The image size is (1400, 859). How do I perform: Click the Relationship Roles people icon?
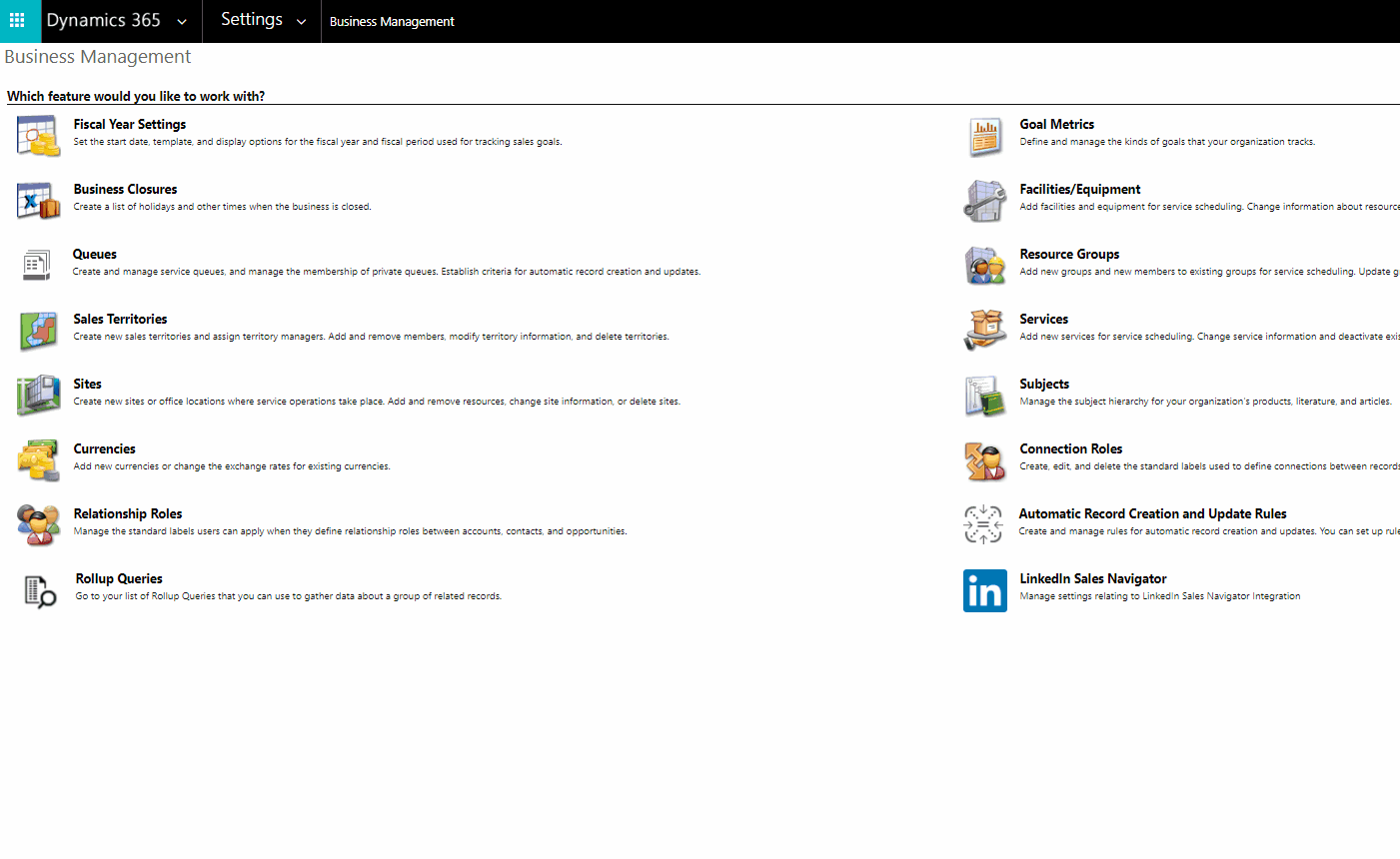point(38,525)
